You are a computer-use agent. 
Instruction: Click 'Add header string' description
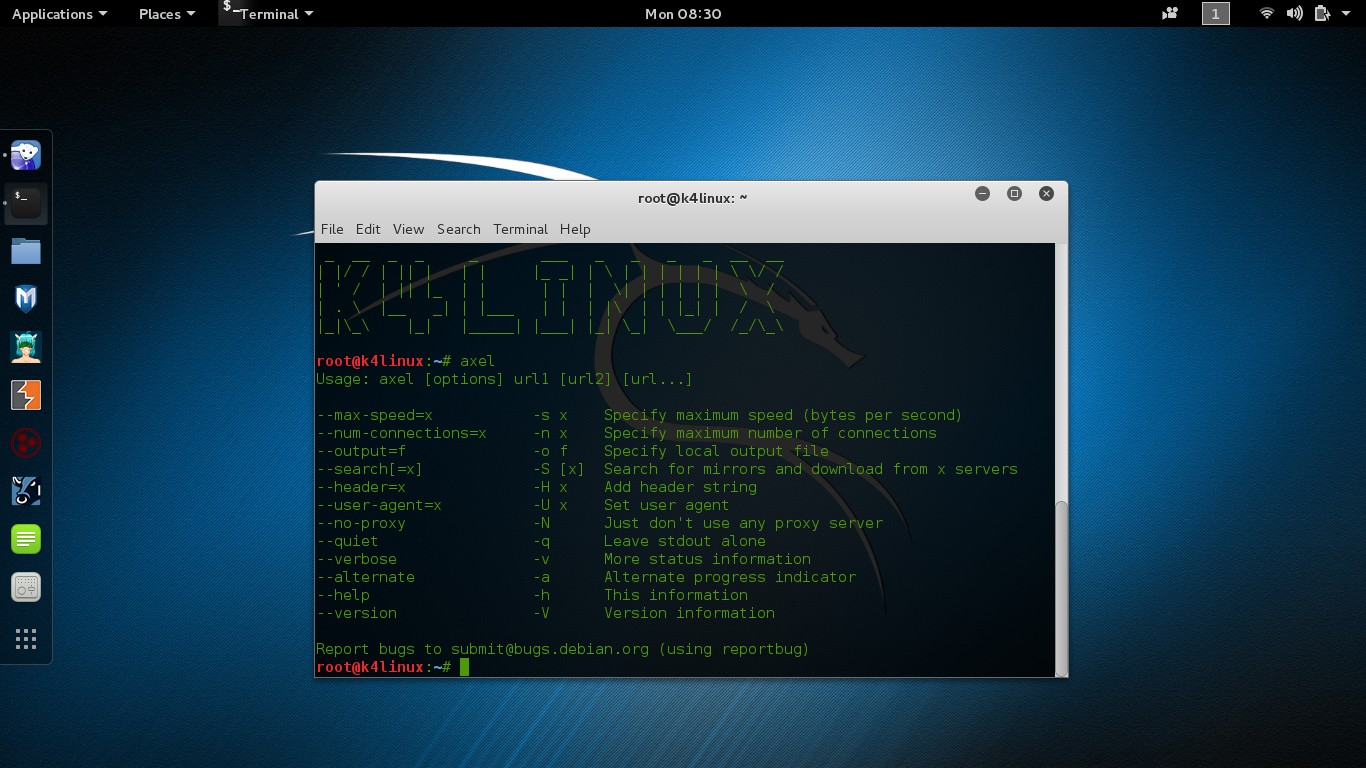click(x=680, y=487)
